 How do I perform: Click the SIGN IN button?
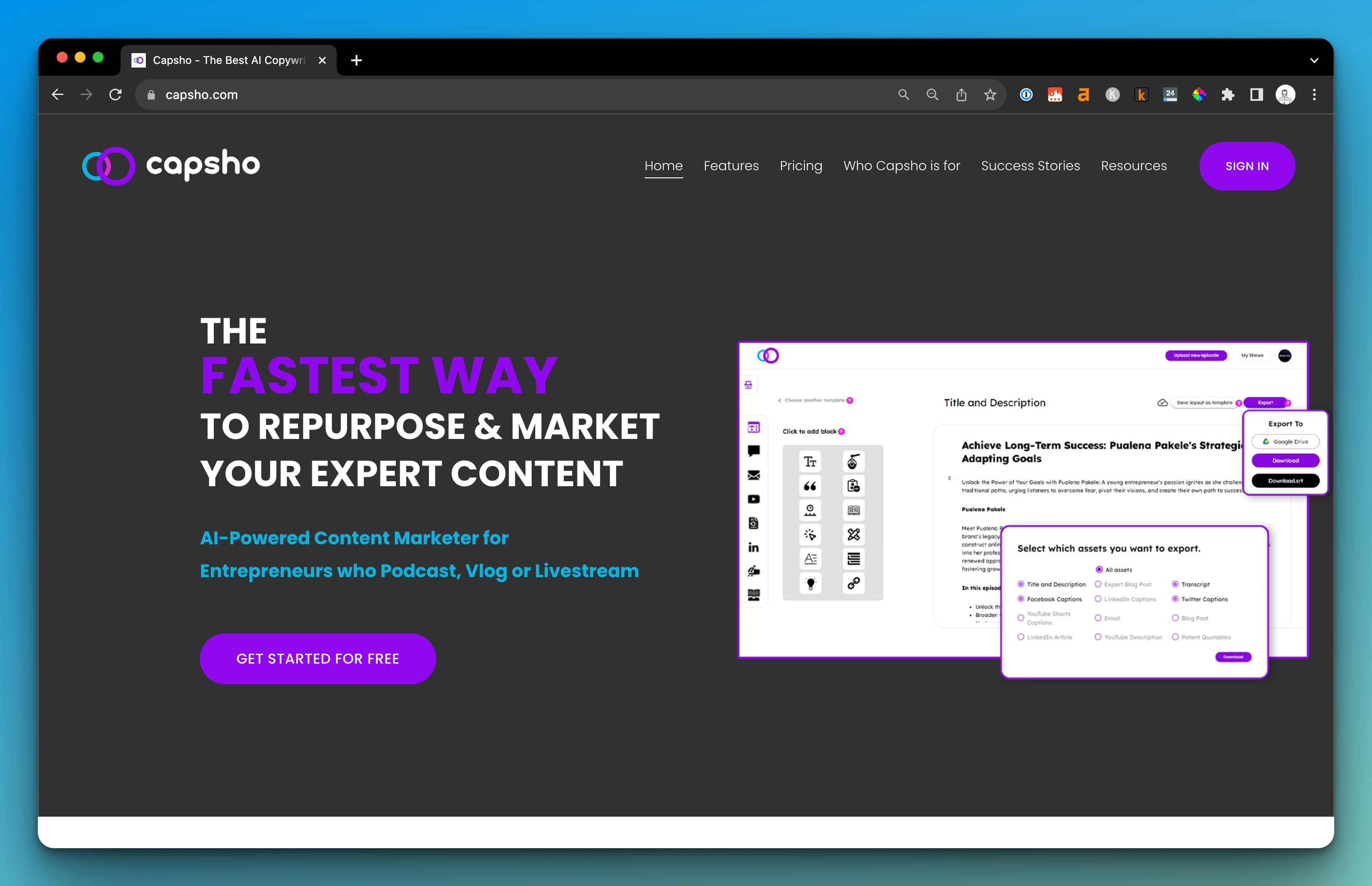click(x=1246, y=166)
